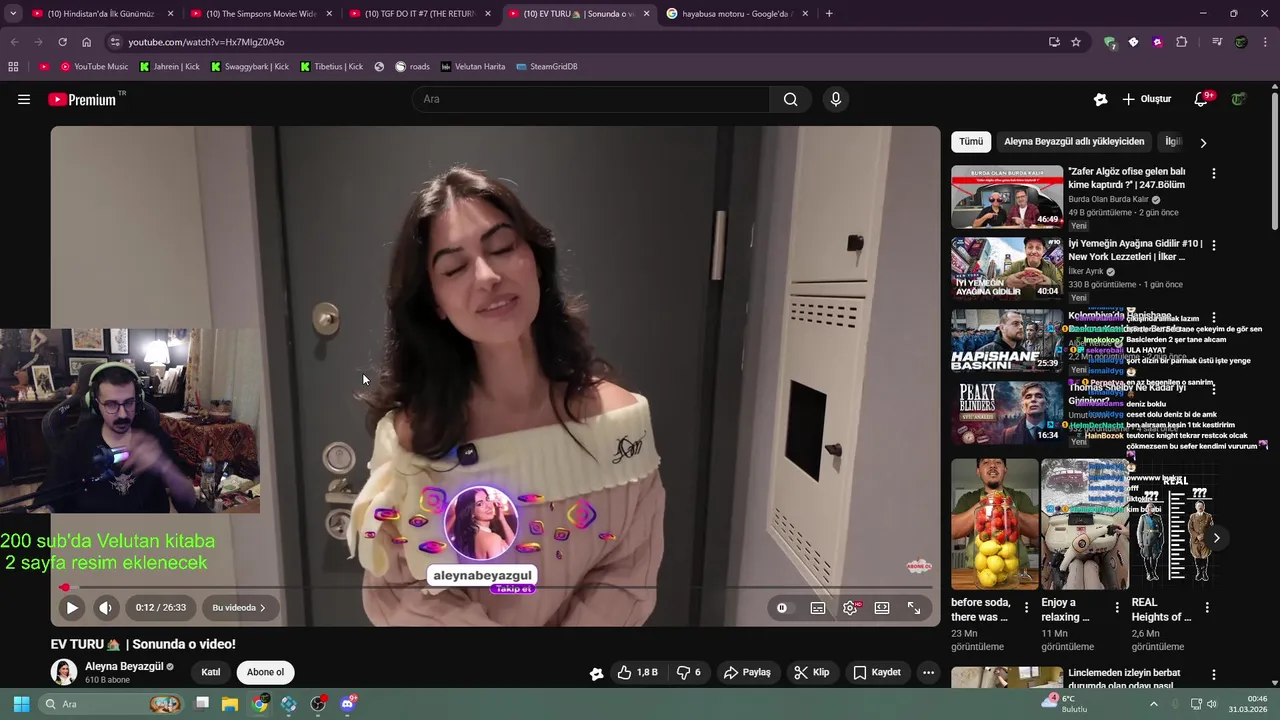1280x720 pixels.
Task: Bookmark this page with the star icon
Action: point(1076,42)
